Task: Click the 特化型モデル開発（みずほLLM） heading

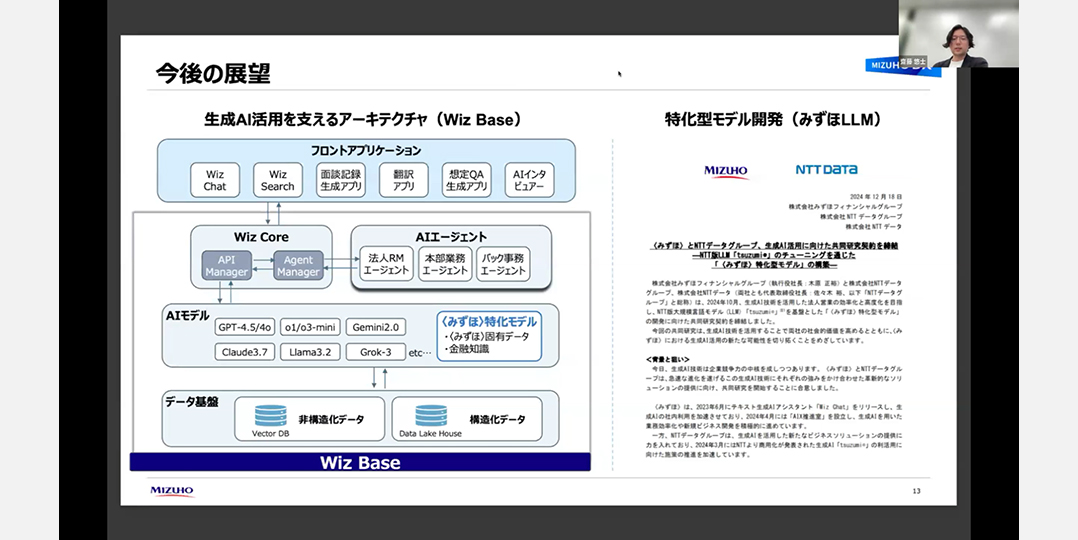Action: coord(773,119)
